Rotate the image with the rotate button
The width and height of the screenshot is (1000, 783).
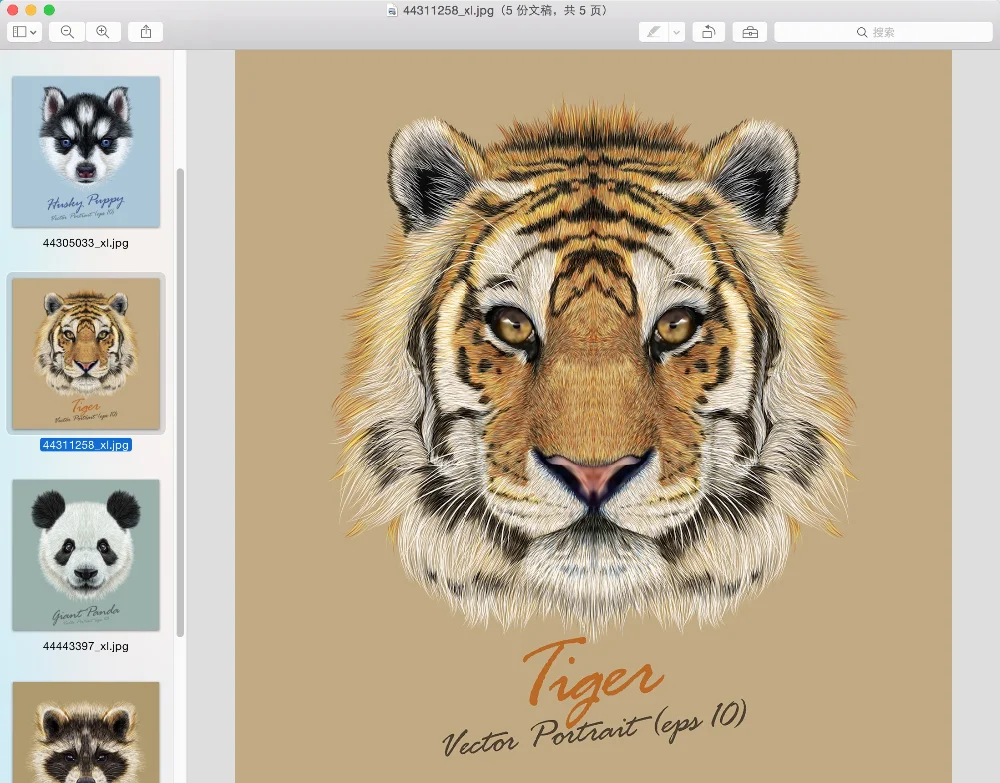pos(709,32)
